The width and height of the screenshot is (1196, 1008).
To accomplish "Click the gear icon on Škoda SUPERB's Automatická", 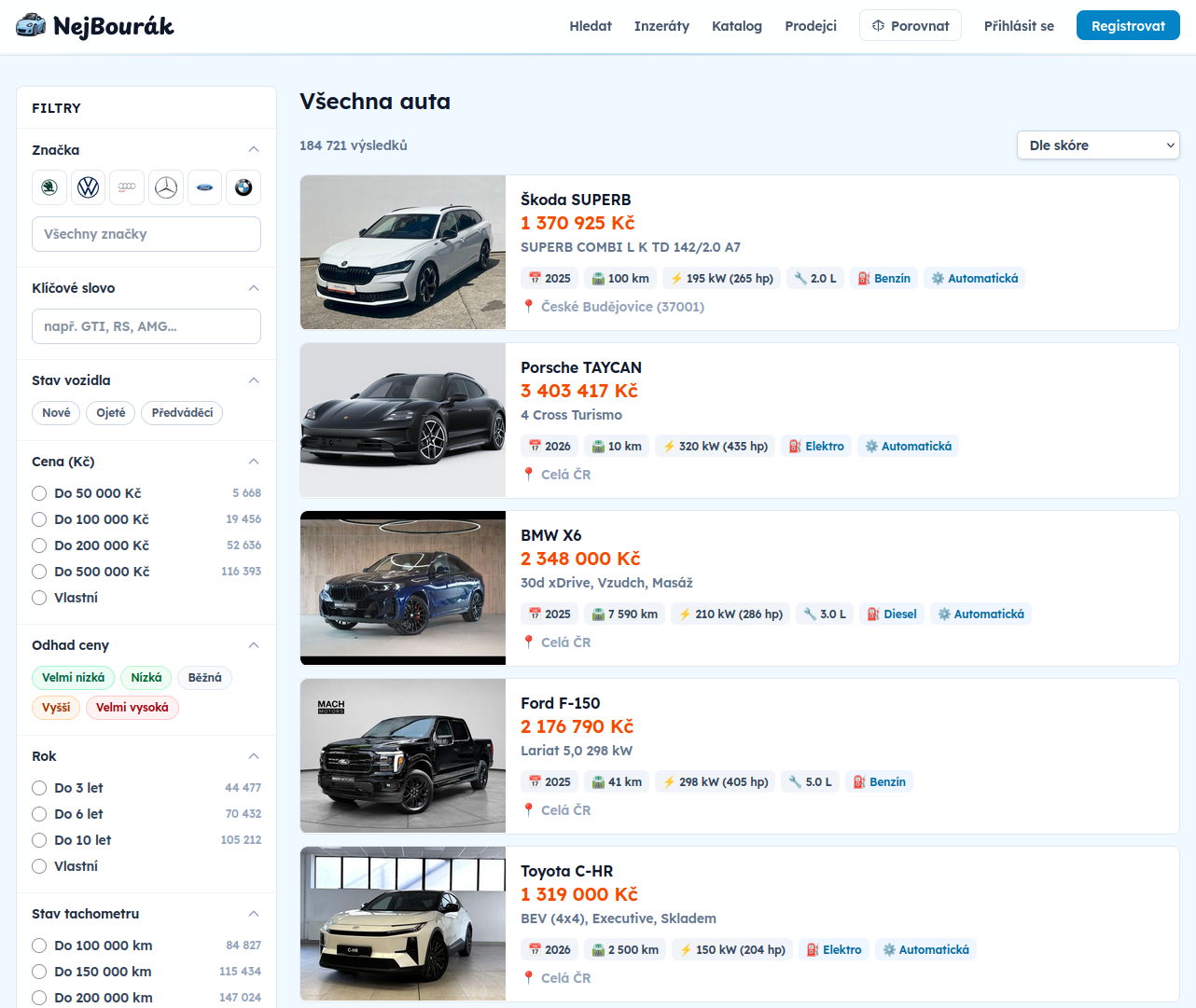I will click(x=938, y=278).
